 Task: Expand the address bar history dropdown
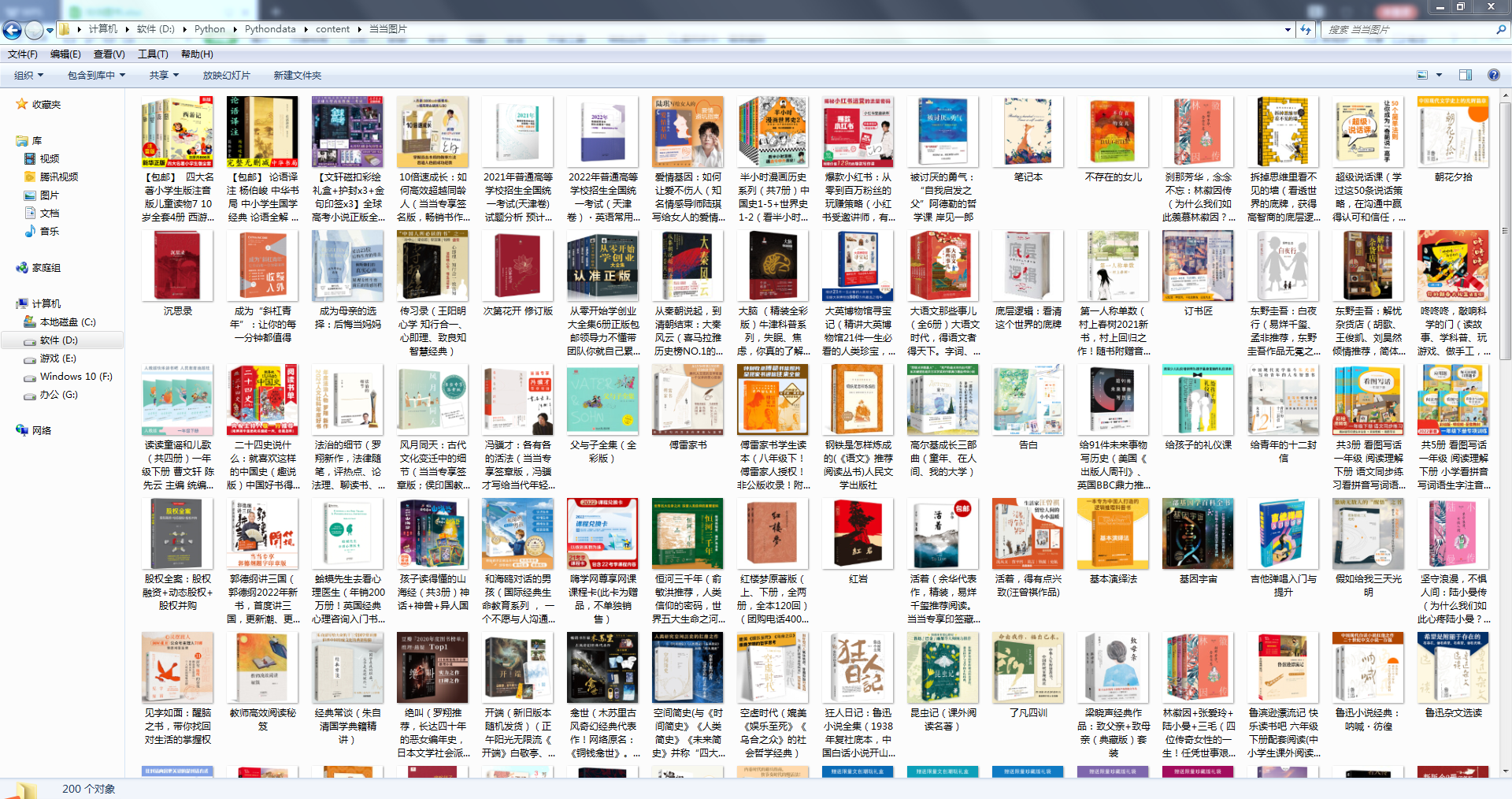pyautogui.click(x=1288, y=29)
